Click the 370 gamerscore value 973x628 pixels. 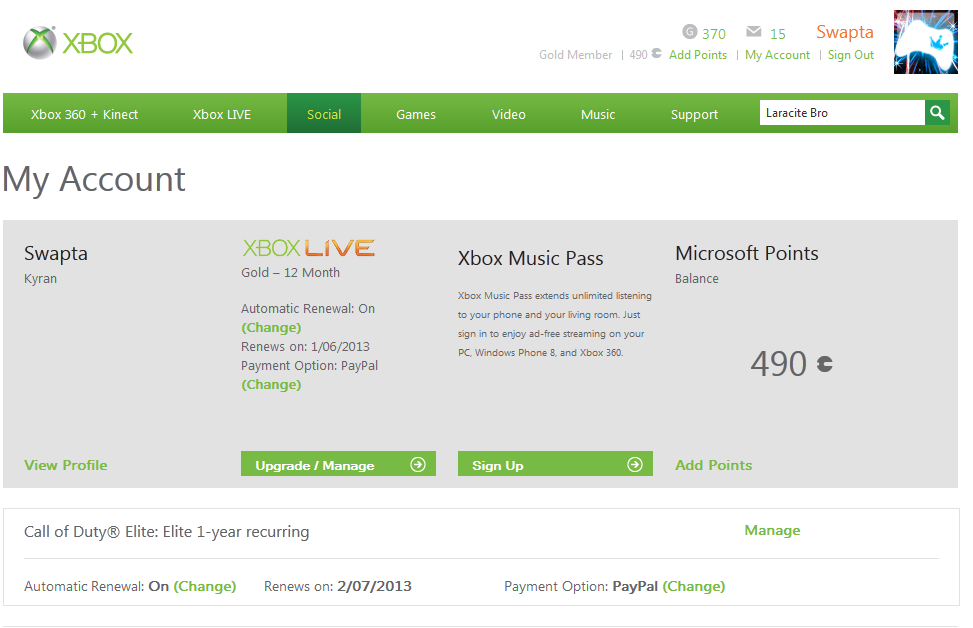click(714, 34)
